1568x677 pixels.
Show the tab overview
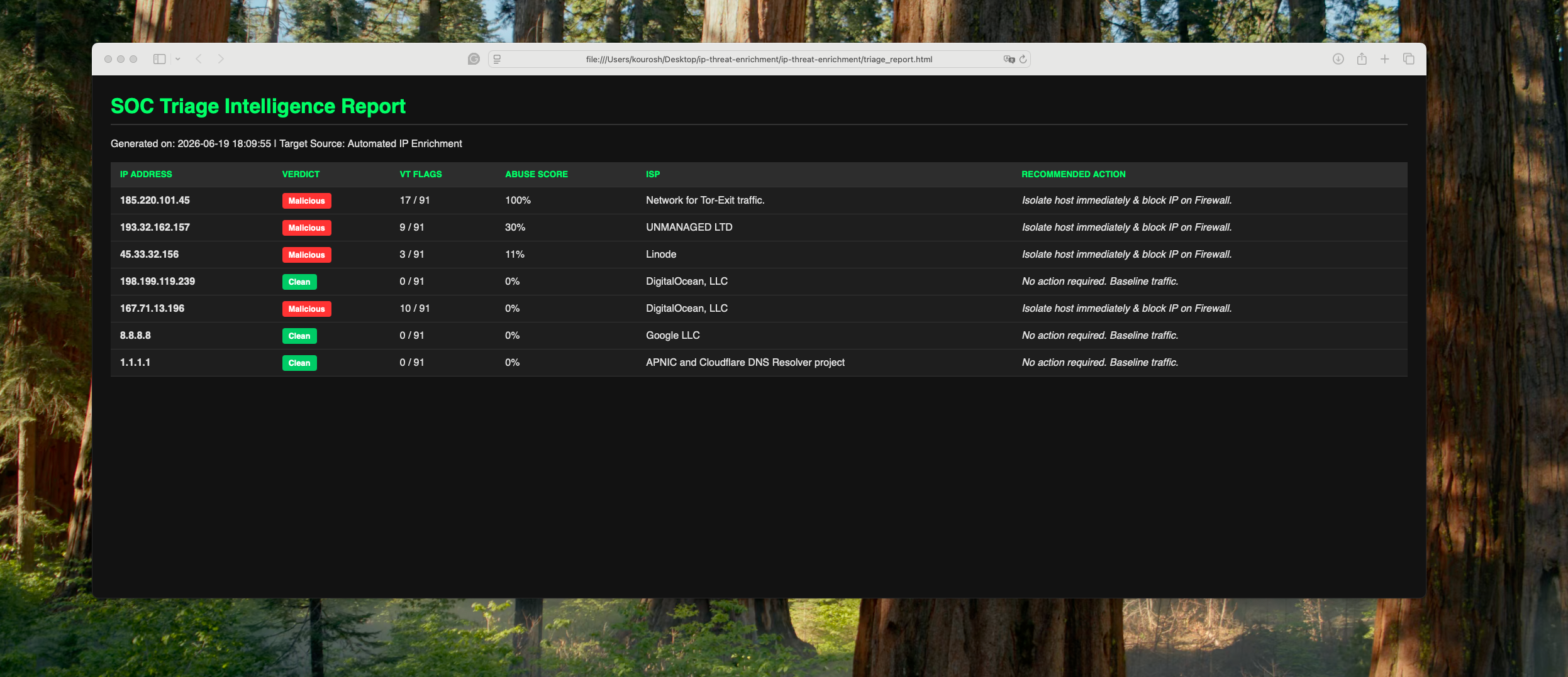[1409, 59]
